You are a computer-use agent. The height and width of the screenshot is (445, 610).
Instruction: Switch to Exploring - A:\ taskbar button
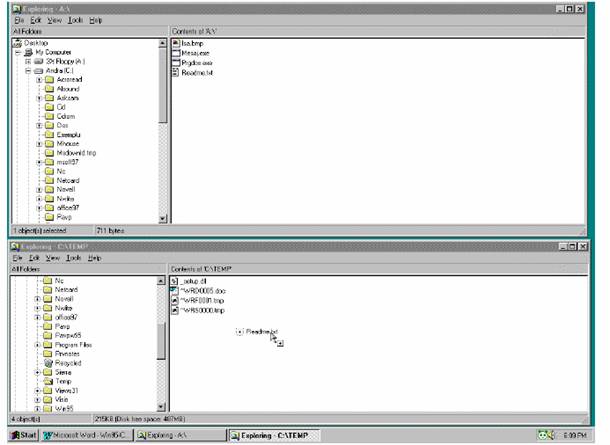tap(180, 435)
